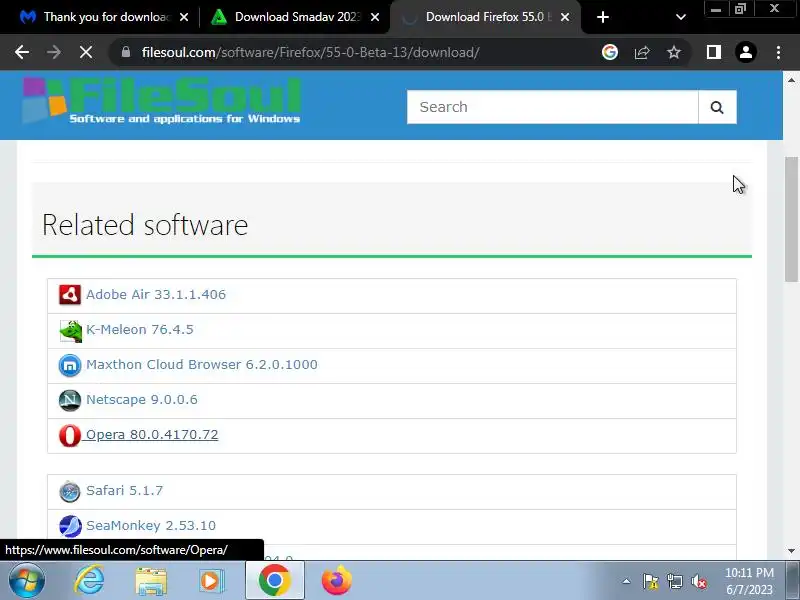
Task: Open a new tab with the plus button
Action: pyautogui.click(x=603, y=17)
